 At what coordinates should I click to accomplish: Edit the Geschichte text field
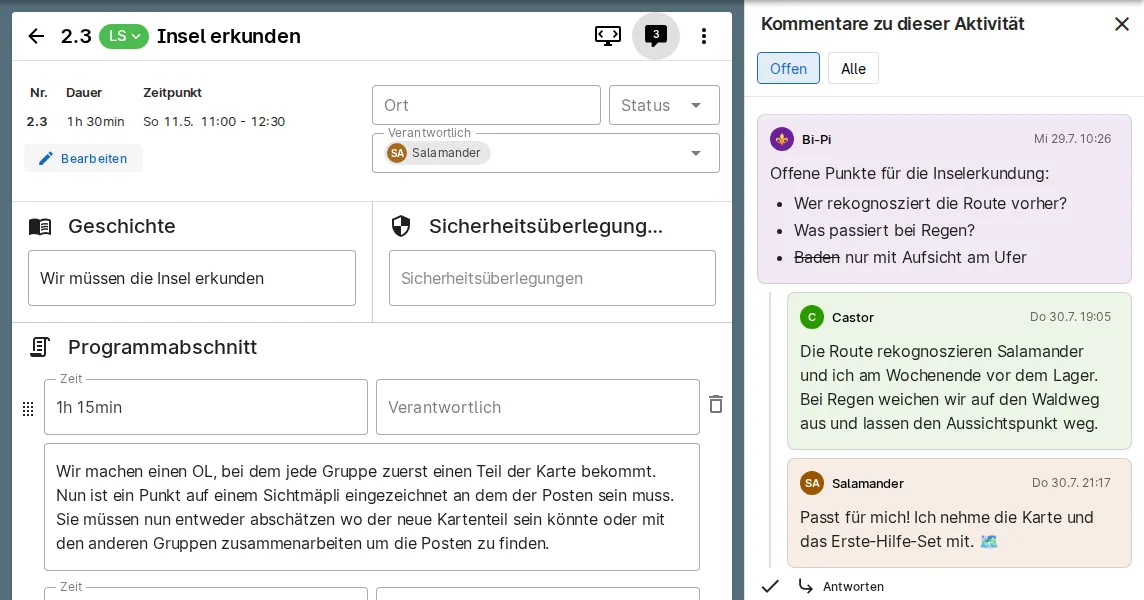(x=192, y=278)
